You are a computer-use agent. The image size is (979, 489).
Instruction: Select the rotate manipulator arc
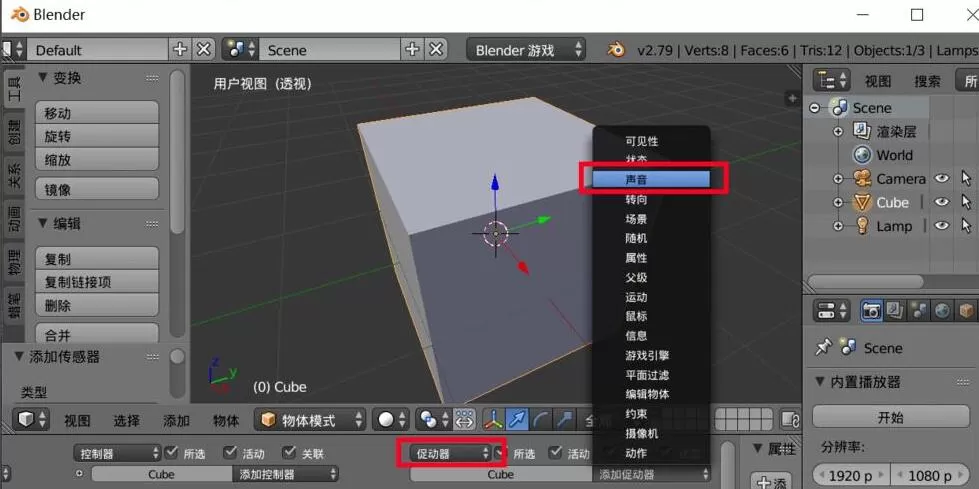coord(541,420)
